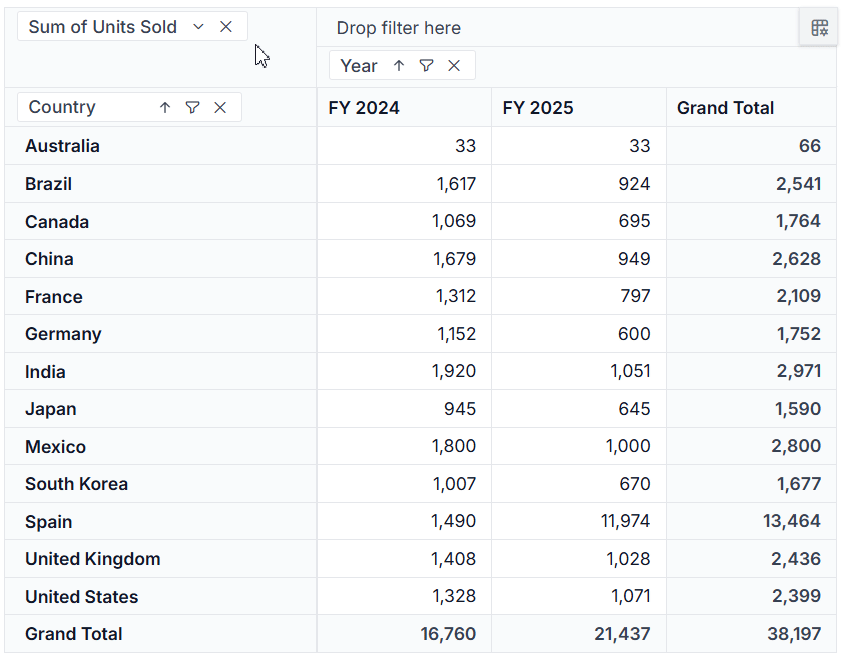Screen dimensions: 841x663
Task: Open the Sum of Units Sold aggregation dropdown
Action: click(x=198, y=27)
